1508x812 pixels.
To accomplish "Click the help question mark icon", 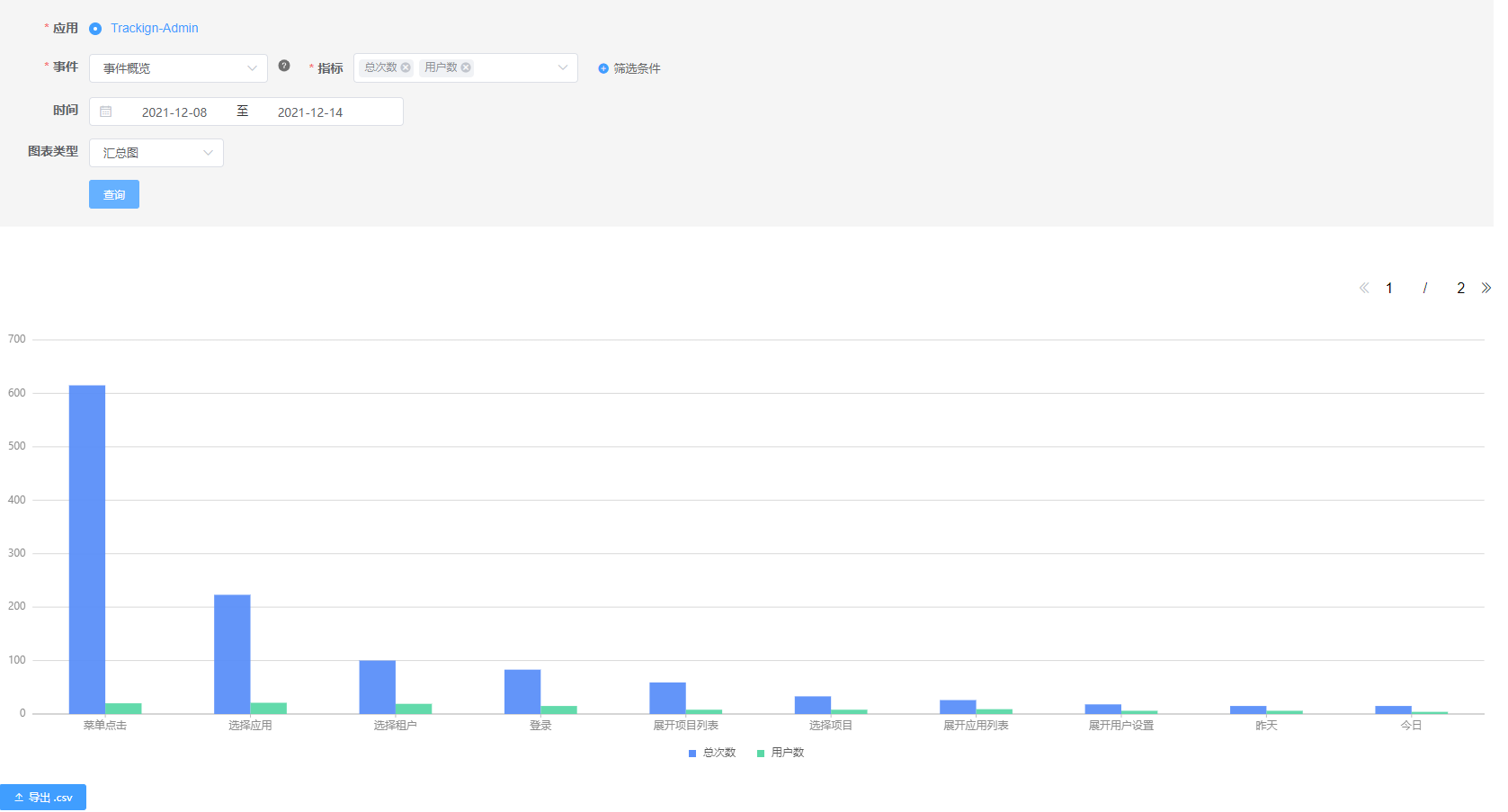I will click(284, 66).
